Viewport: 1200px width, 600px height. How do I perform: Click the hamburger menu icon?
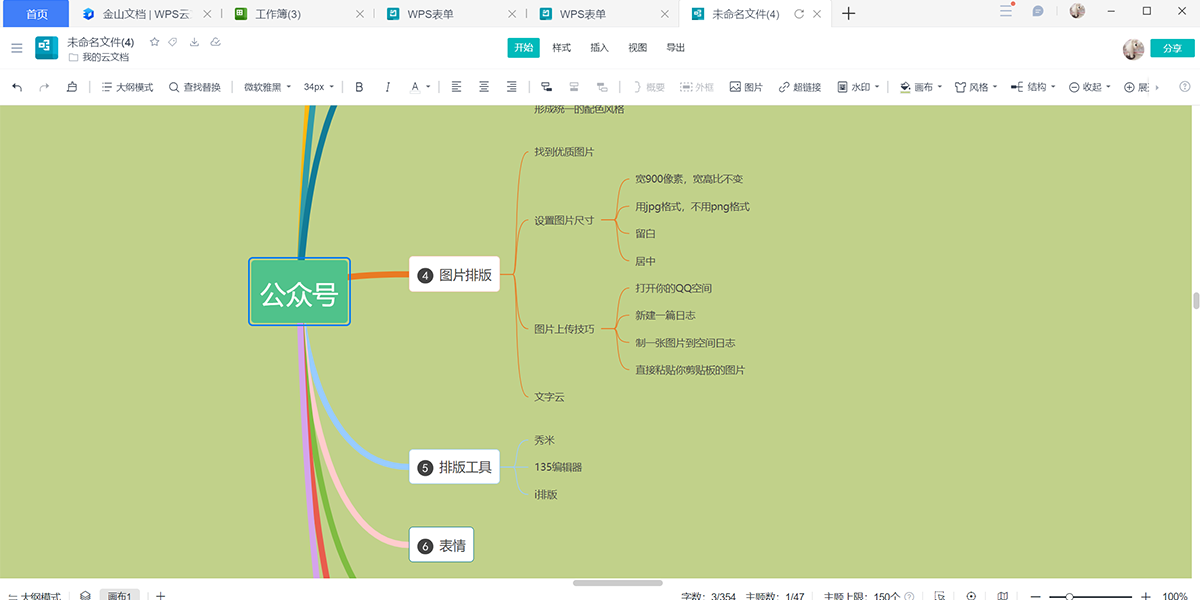pyautogui.click(x=17, y=48)
